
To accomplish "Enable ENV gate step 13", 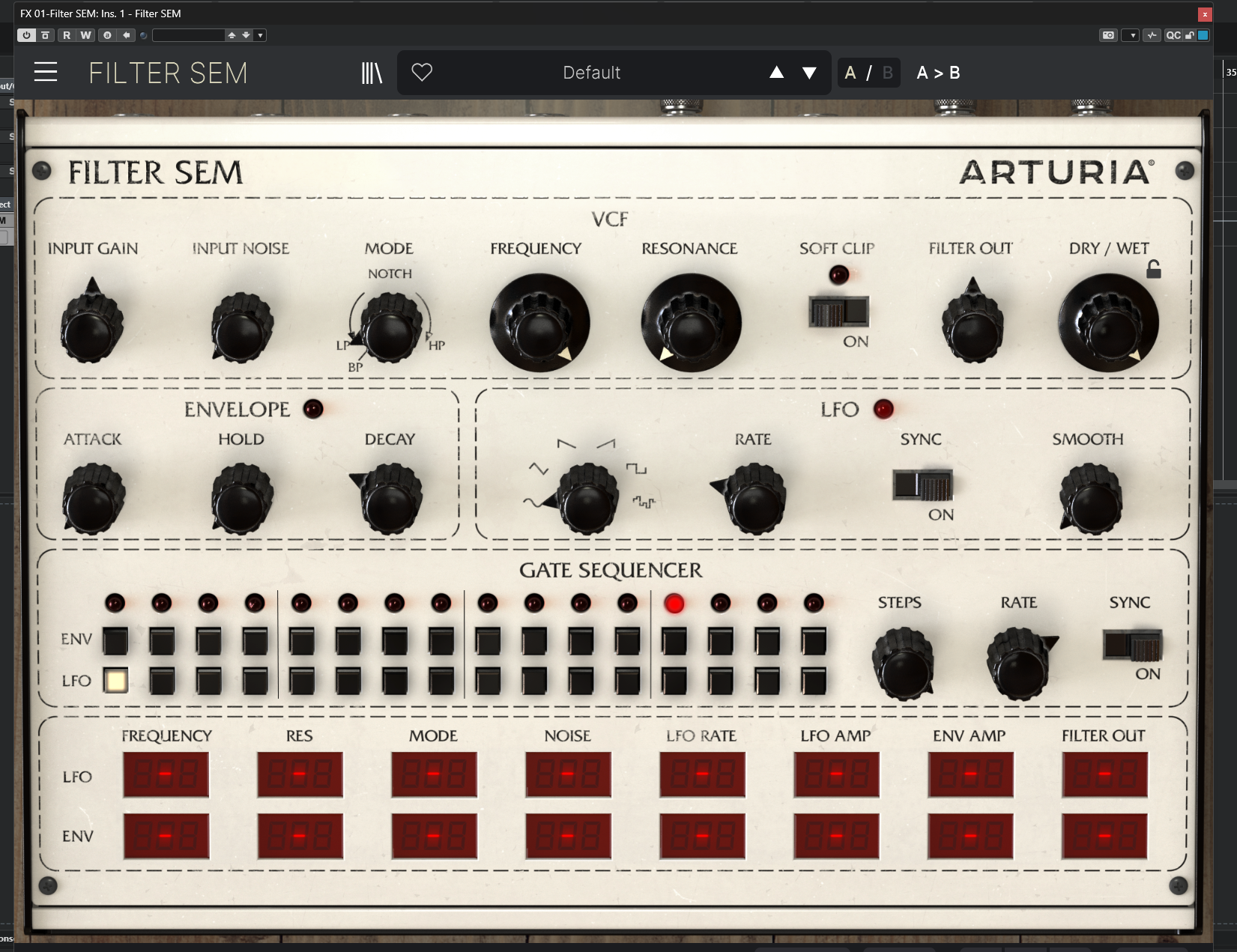I will click(x=674, y=641).
